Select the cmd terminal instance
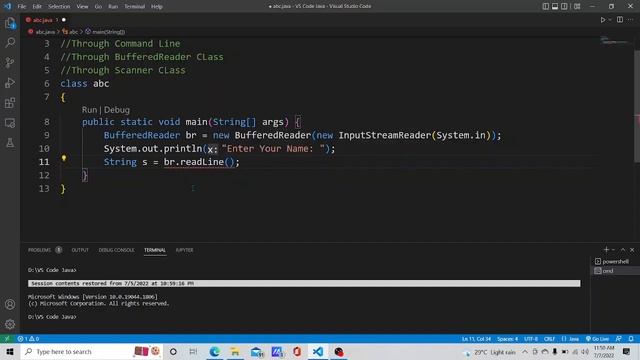Image resolution: width=640 pixels, height=360 pixels. [615, 271]
